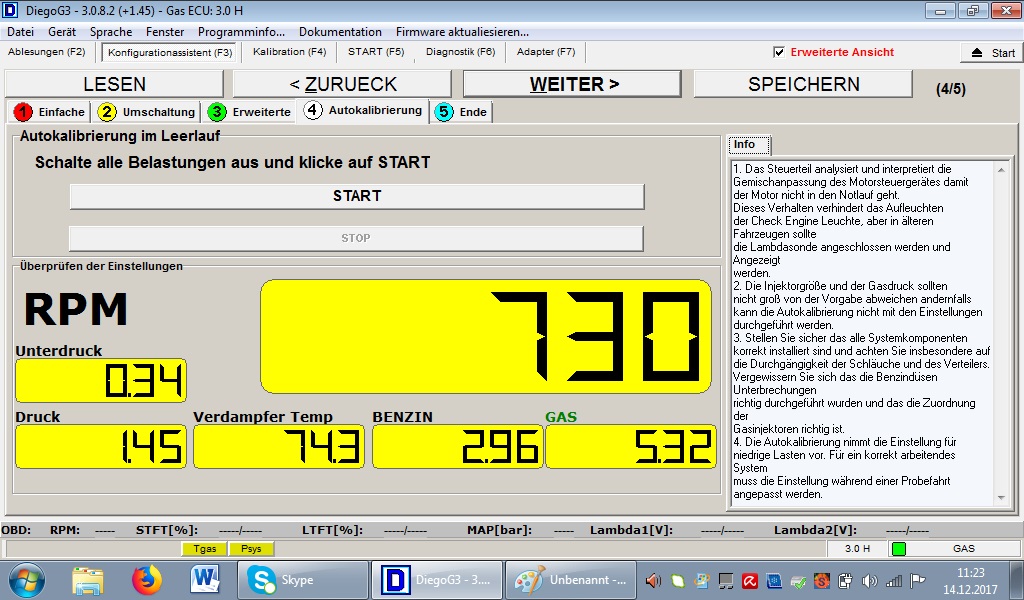Click the system tray volume speaker icon

pos(868,580)
